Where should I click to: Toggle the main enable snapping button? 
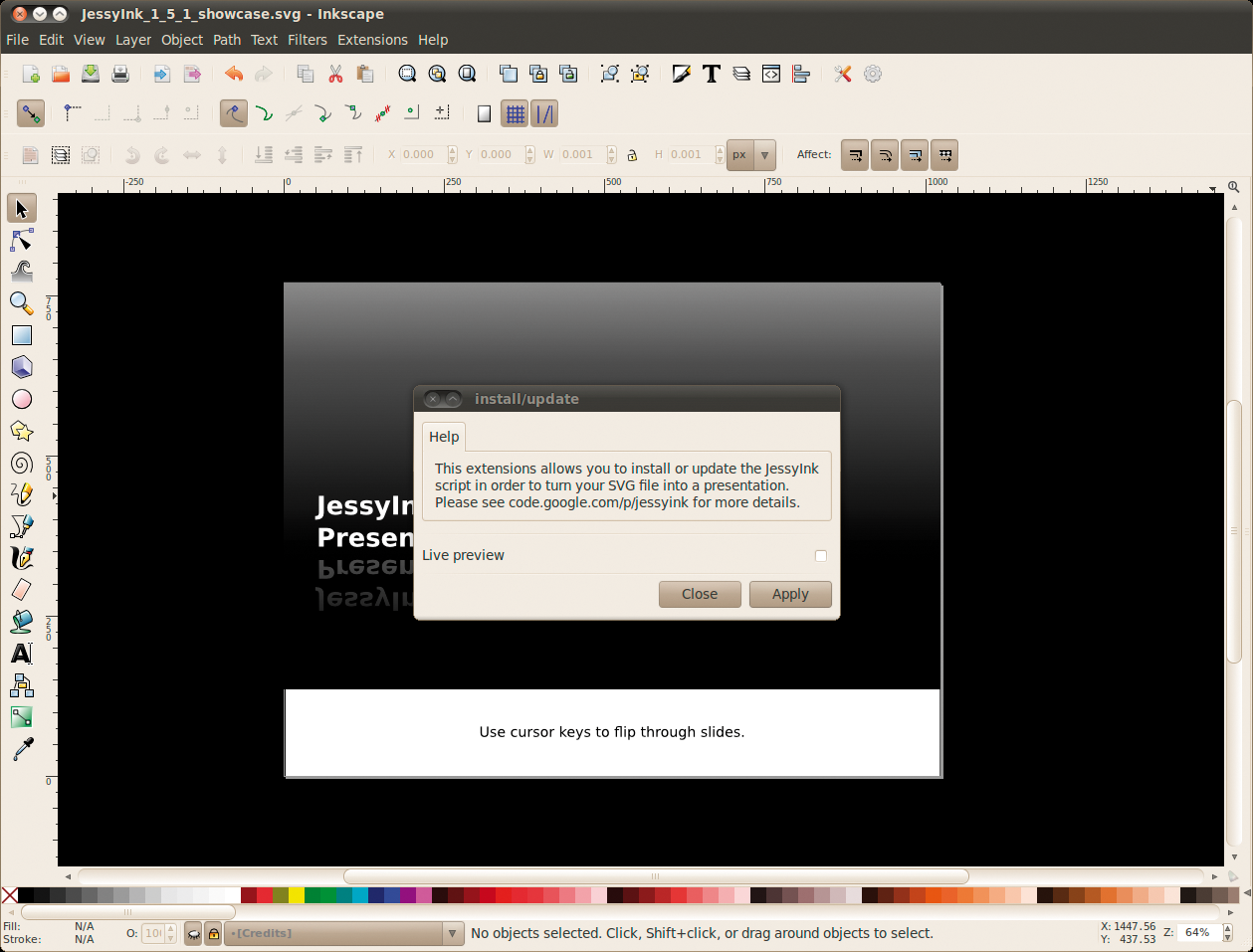[x=31, y=113]
